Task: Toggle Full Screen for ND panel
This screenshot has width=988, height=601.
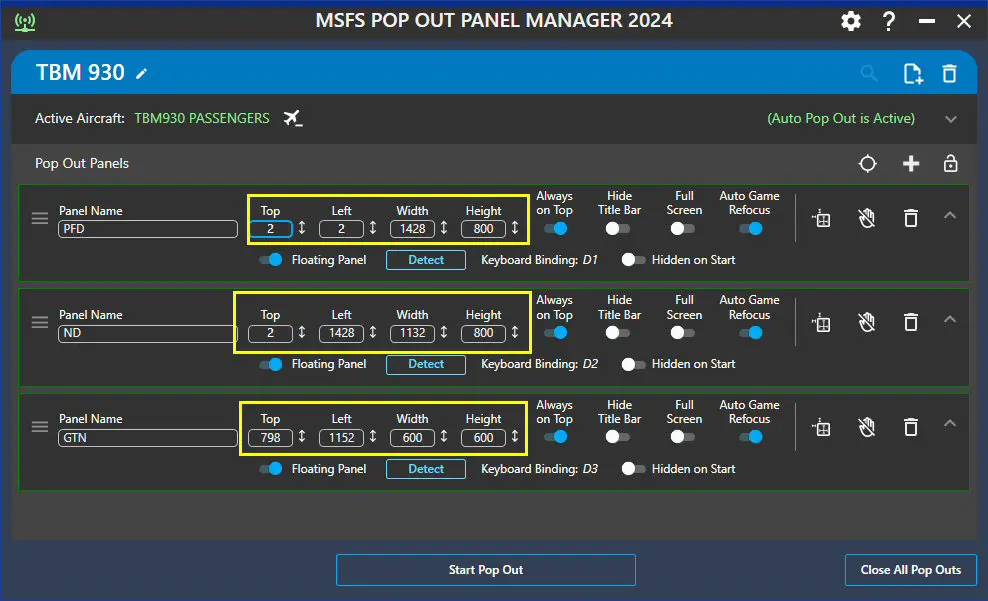Action: point(682,333)
